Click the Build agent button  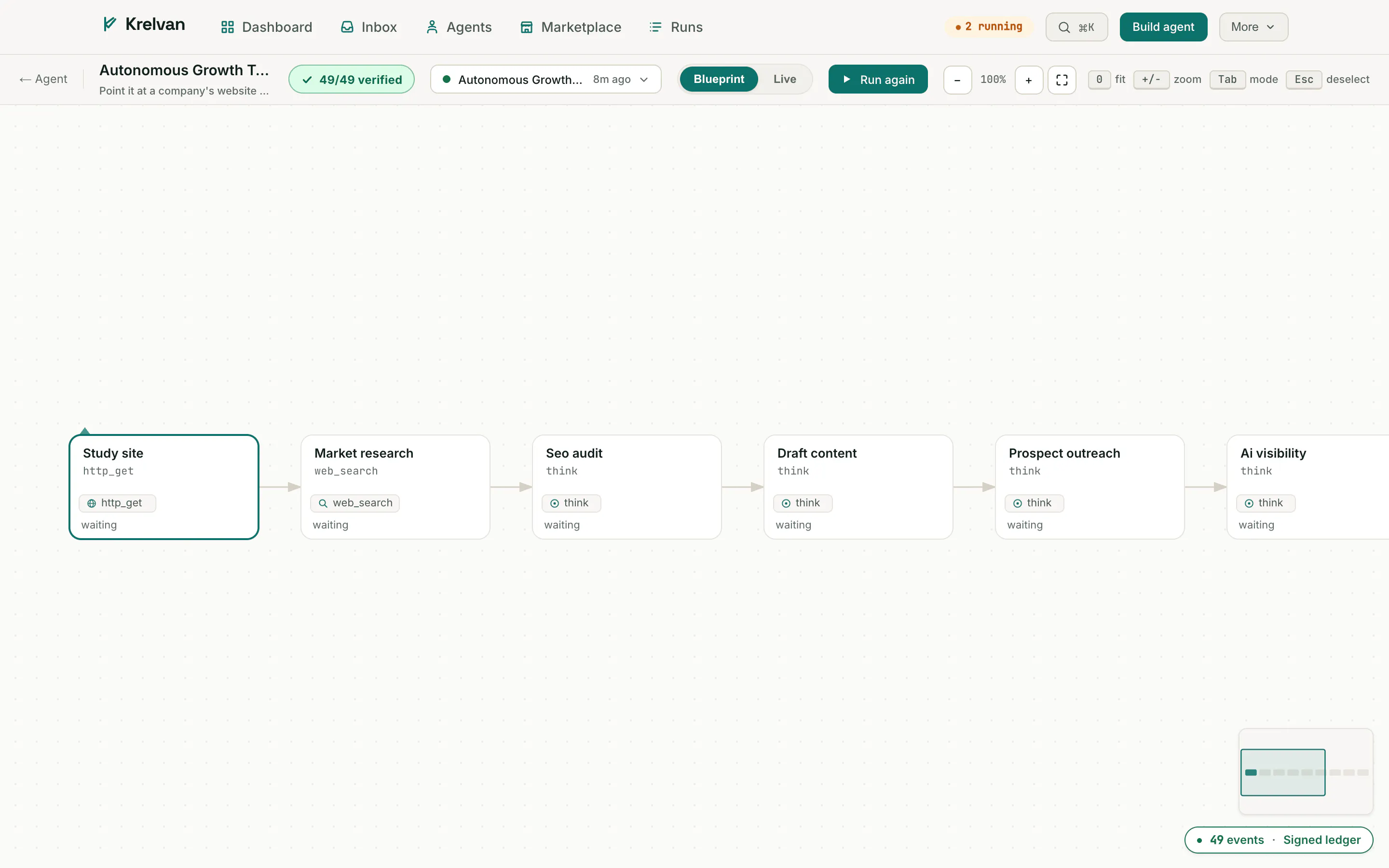(1163, 27)
